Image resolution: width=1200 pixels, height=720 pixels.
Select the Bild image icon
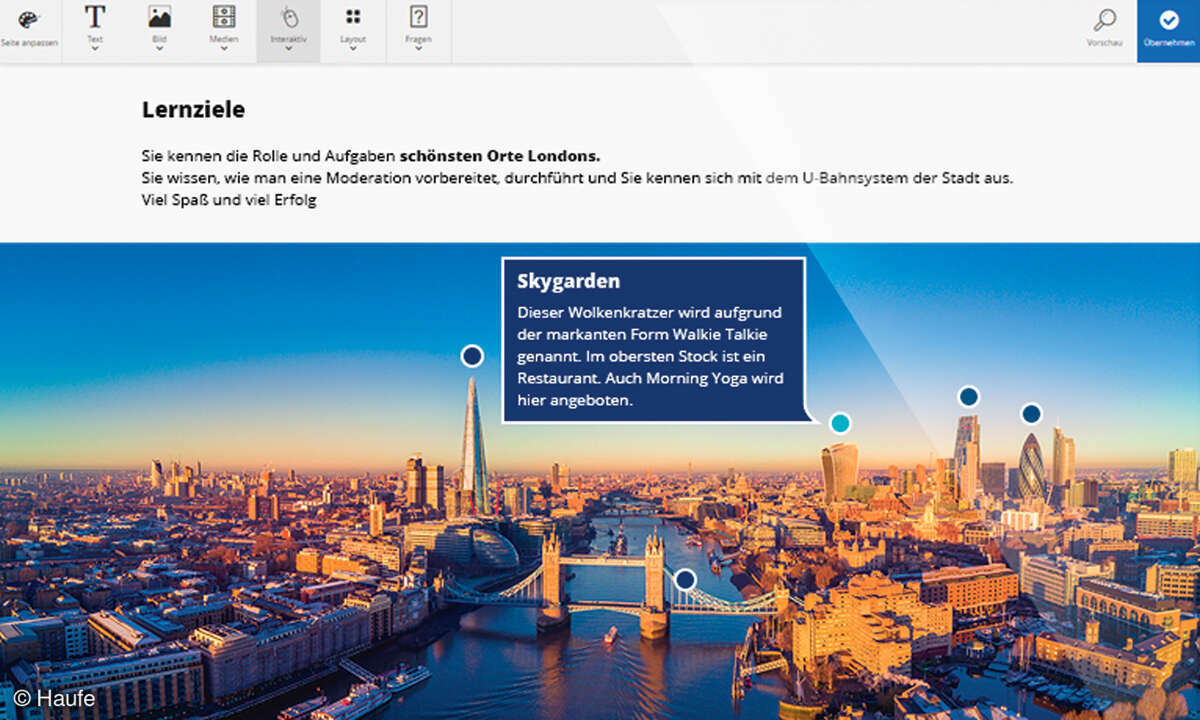pyautogui.click(x=159, y=17)
